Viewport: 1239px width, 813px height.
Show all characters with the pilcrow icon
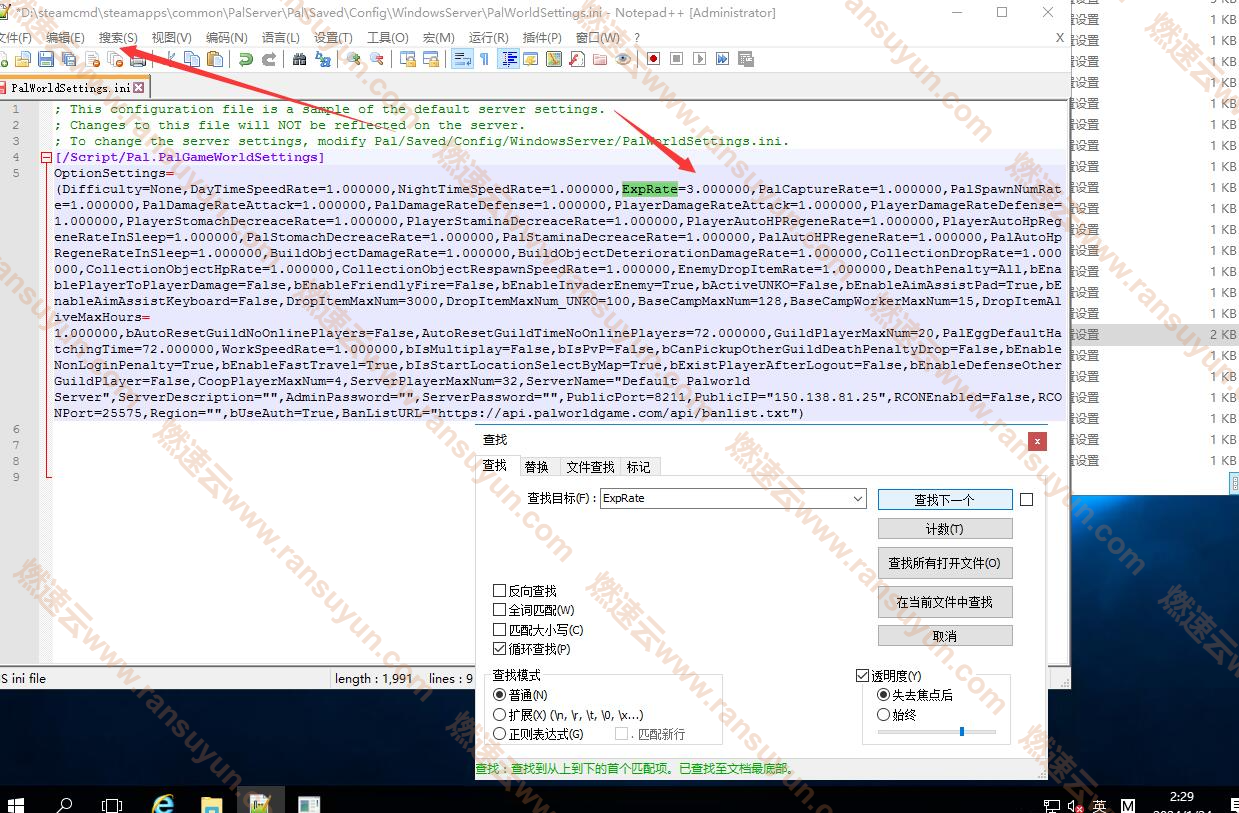click(484, 59)
